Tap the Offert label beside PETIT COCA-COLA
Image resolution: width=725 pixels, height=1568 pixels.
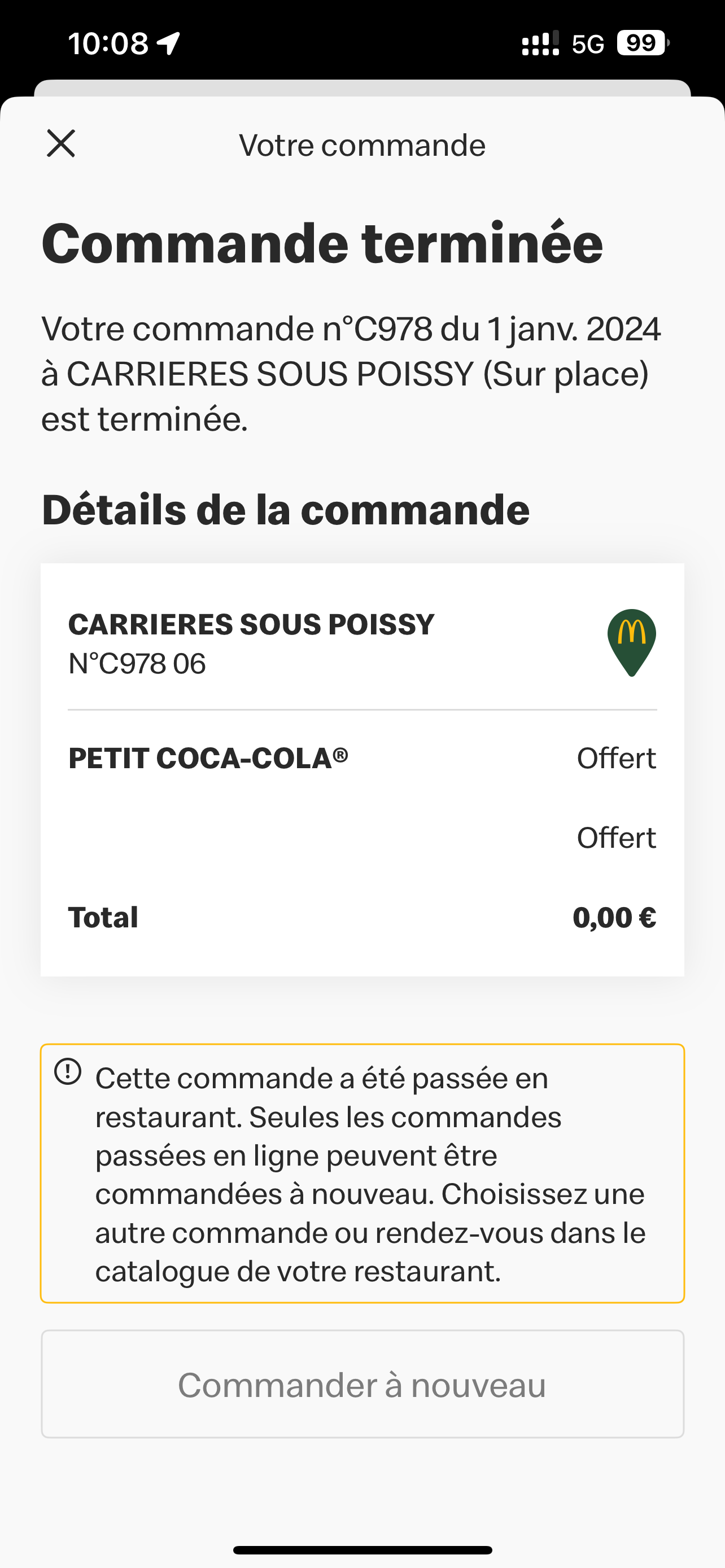(x=616, y=759)
